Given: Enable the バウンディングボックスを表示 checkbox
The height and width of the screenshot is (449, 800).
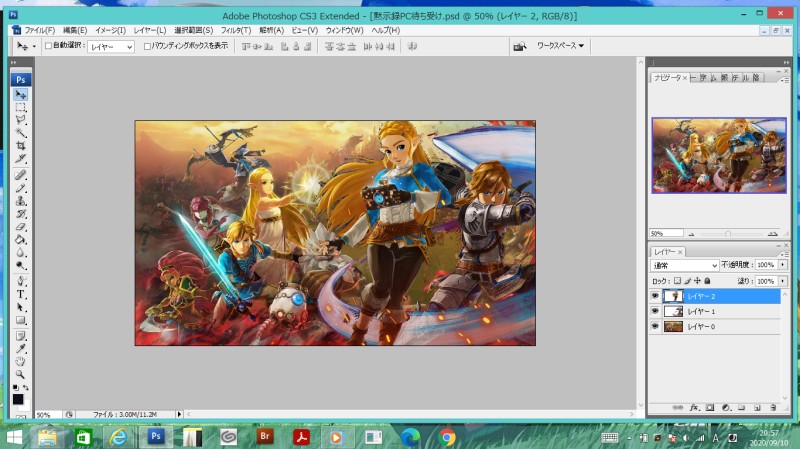Looking at the screenshot, I should coord(148,46).
